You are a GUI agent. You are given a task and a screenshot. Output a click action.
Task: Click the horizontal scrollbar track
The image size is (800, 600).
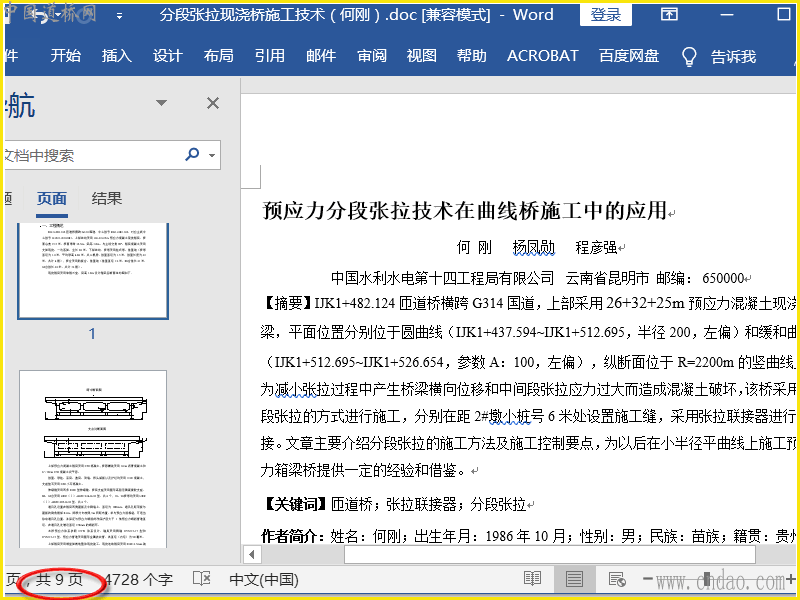[x=549, y=554]
